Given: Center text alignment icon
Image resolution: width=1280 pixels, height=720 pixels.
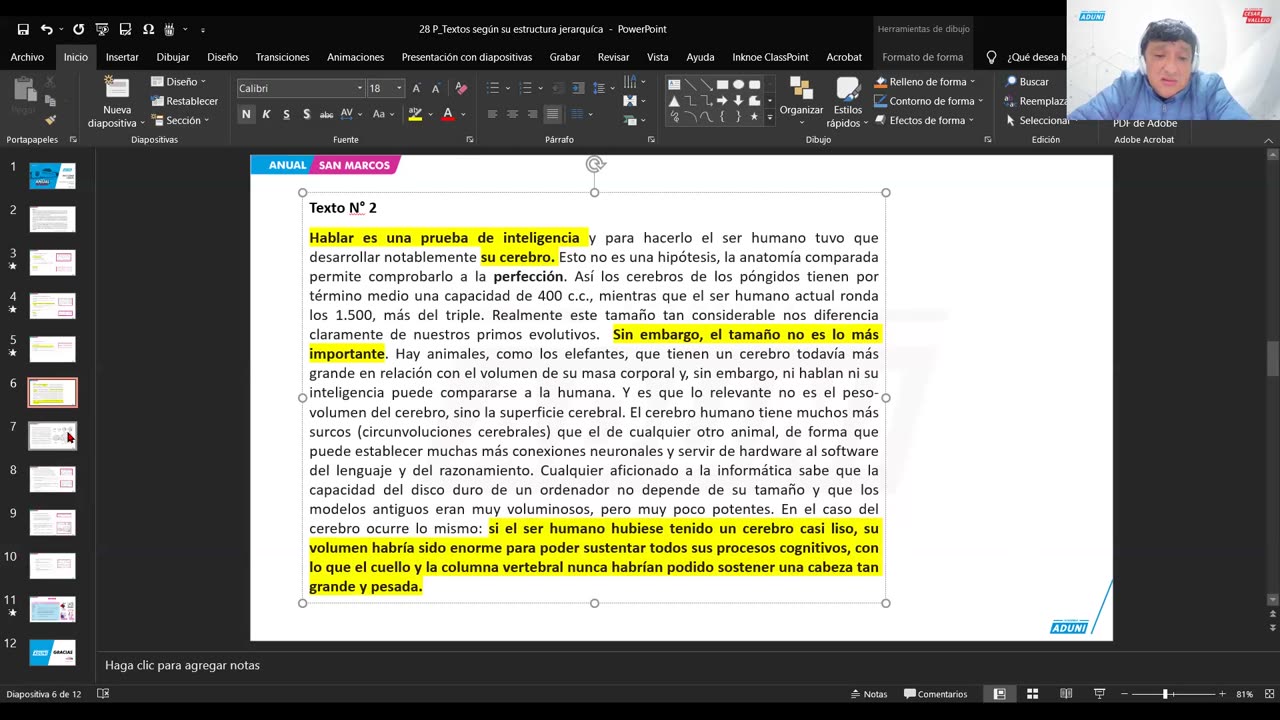Looking at the screenshot, I should (512, 114).
